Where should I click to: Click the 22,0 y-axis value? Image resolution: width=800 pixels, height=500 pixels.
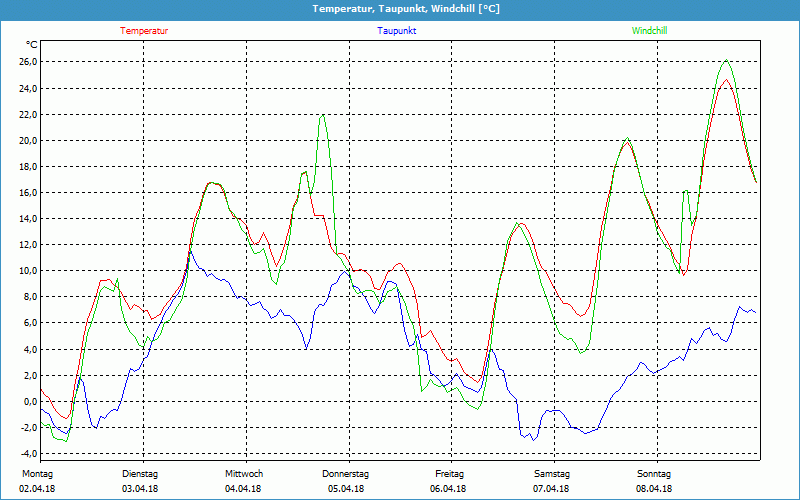point(28,114)
